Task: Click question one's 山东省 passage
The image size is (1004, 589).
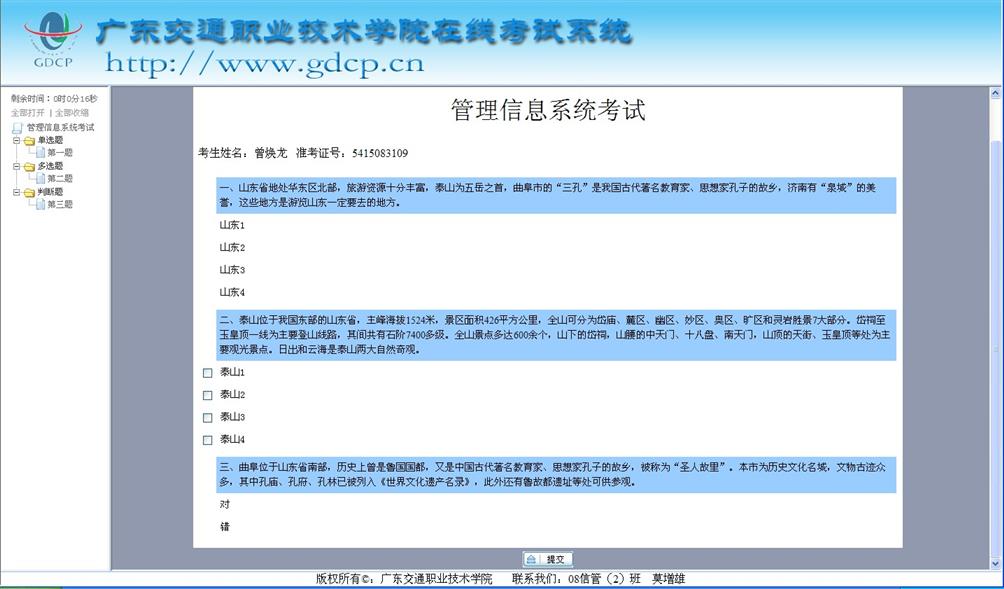Action: click(x=556, y=195)
